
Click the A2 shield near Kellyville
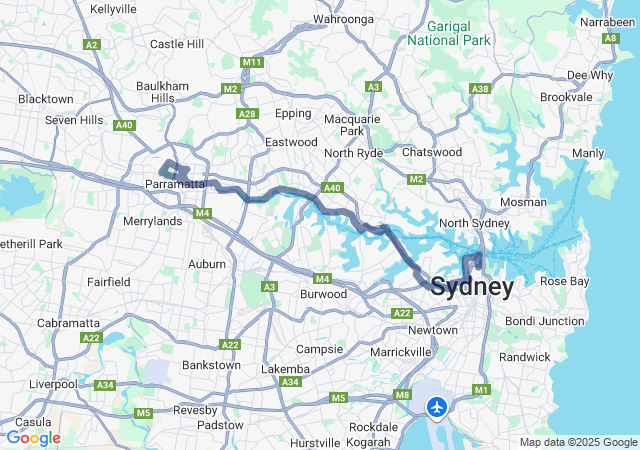tap(91, 45)
